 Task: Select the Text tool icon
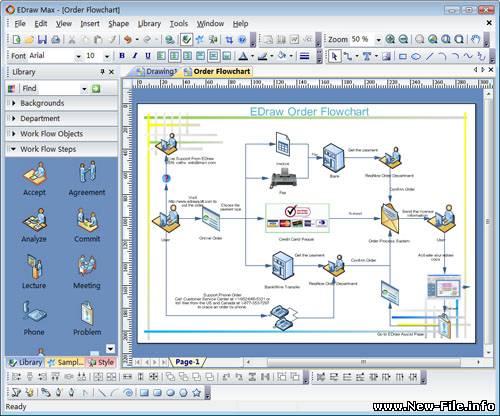pyautogui.click(x=366, y=56)
